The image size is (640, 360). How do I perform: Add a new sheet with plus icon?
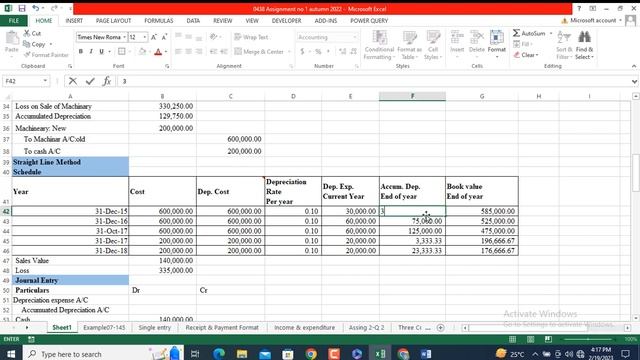440,328
